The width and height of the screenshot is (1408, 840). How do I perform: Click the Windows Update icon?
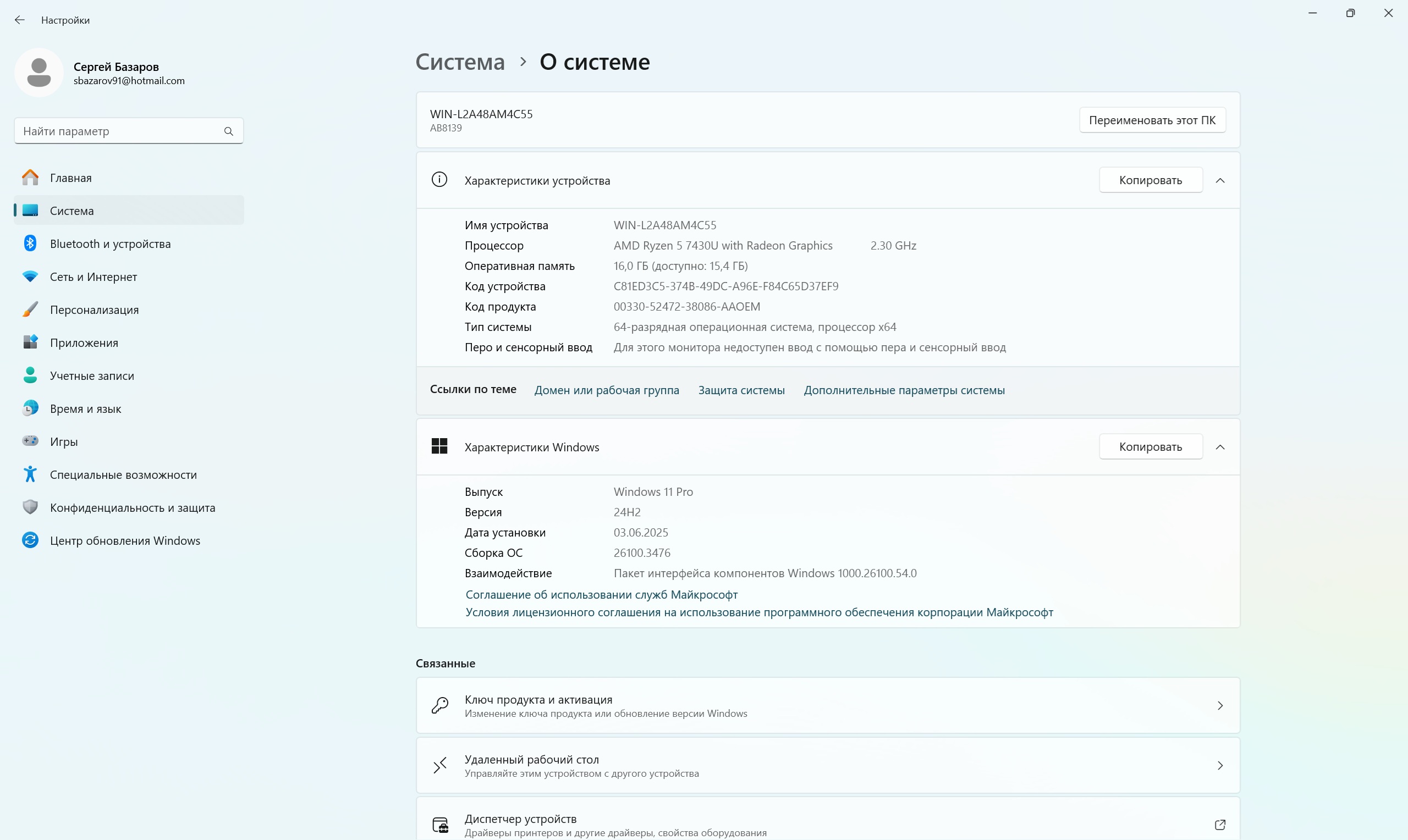[x=30, y=540]
